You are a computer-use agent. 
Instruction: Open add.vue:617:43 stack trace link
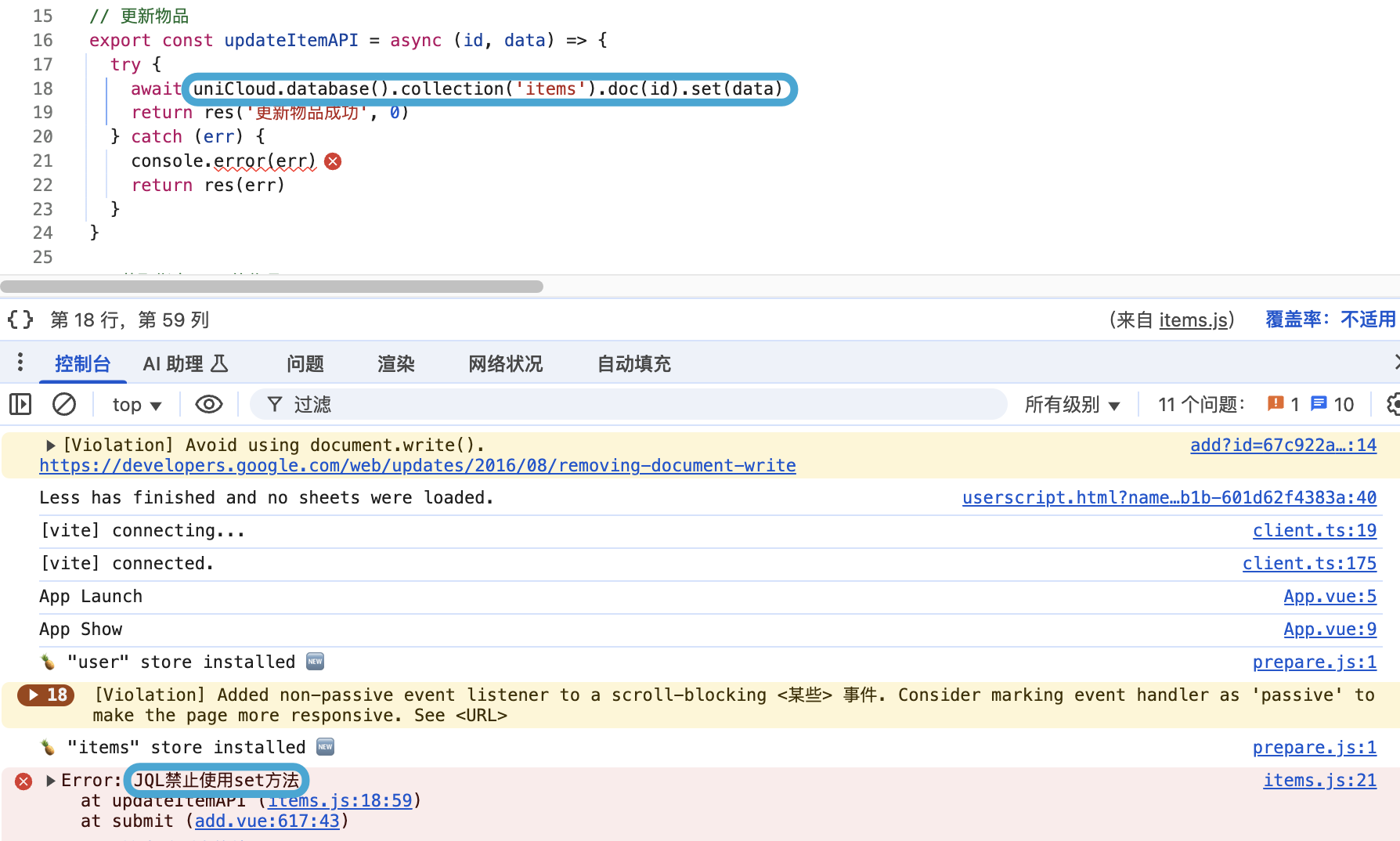(267, 821)
